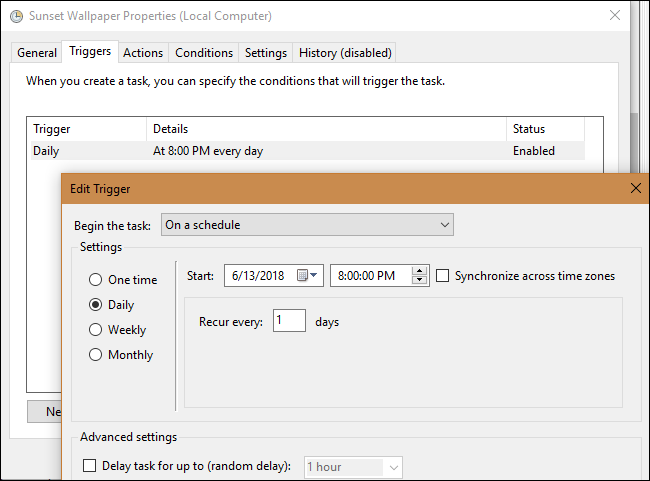Select the One time radio button

pyautogui.click(x=95, y=279)
